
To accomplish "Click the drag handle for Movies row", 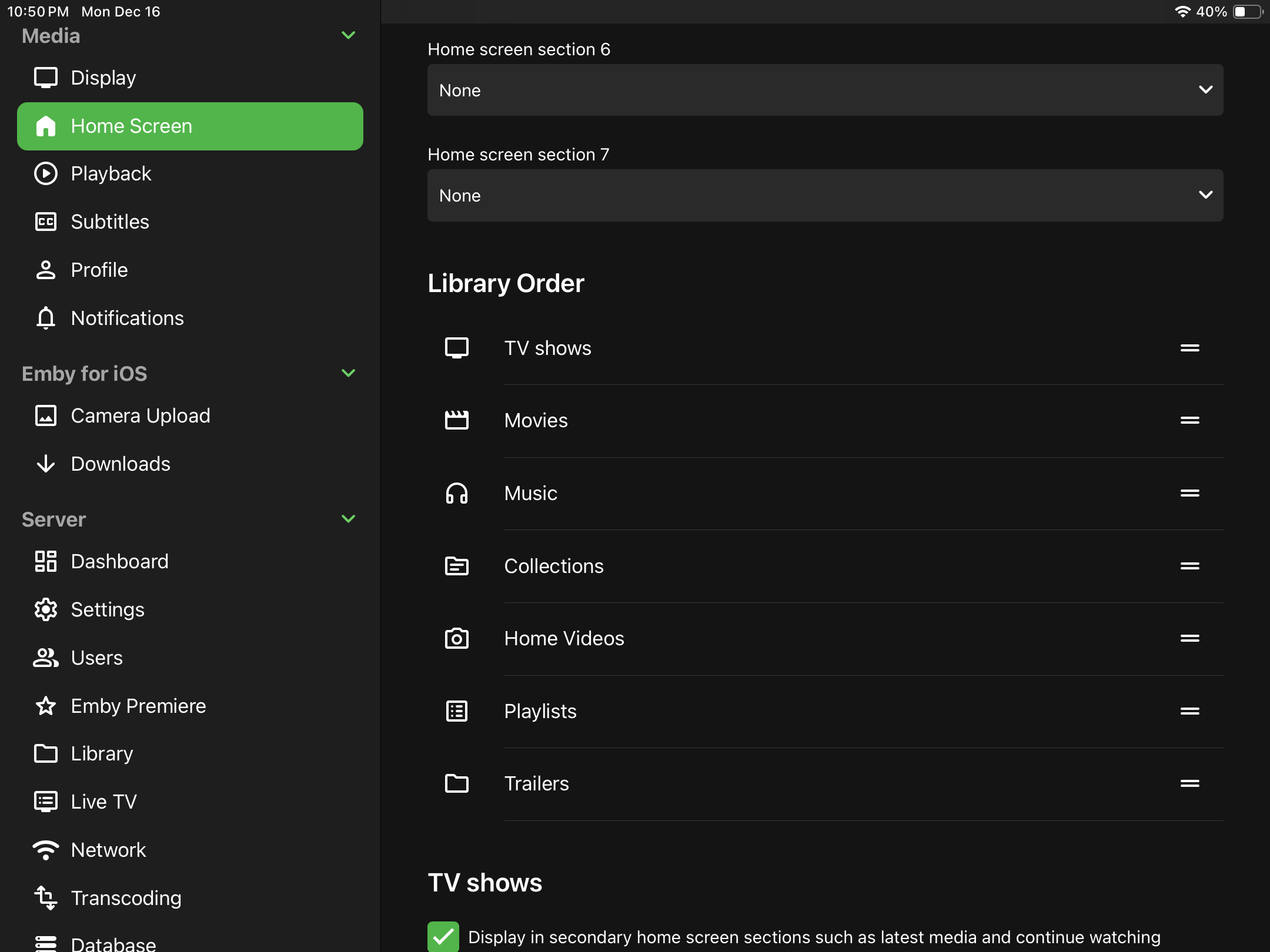I will 1189,420.
